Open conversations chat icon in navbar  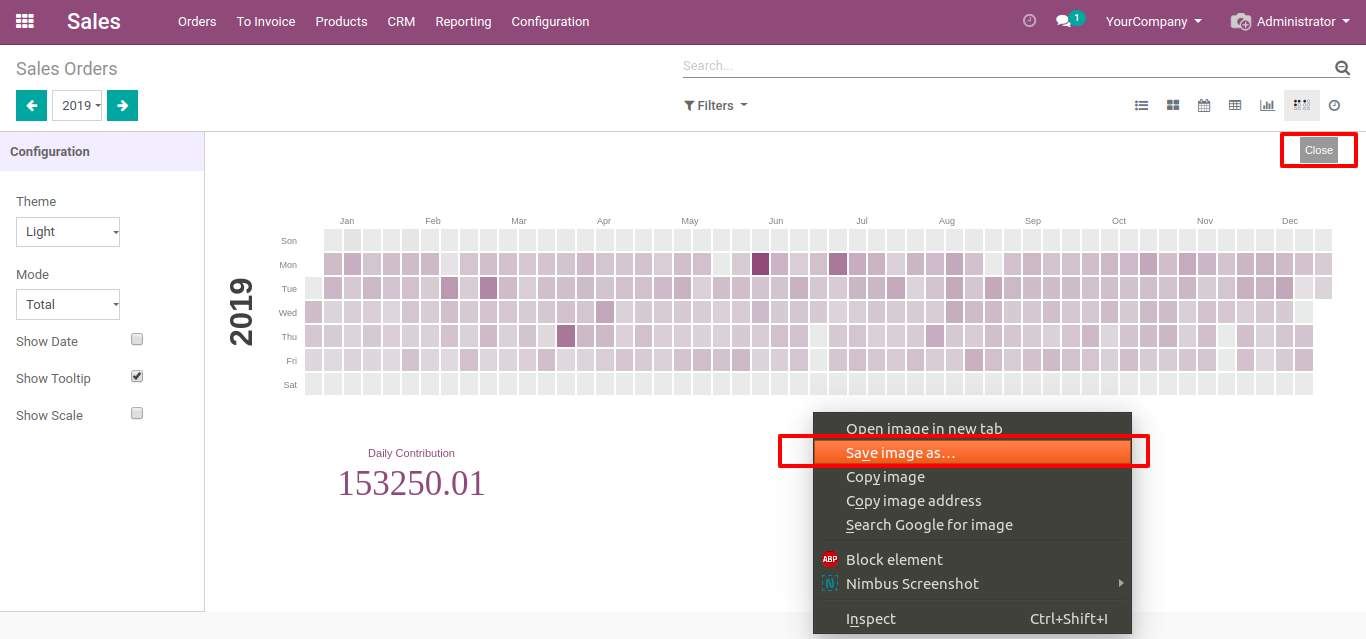pyautogui.click(x=1063, y=21)
